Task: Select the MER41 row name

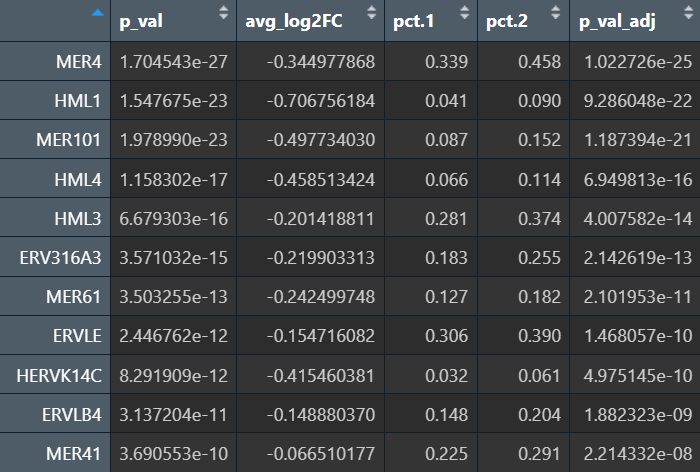Action: pyautogui.click(x=74, y=453)
